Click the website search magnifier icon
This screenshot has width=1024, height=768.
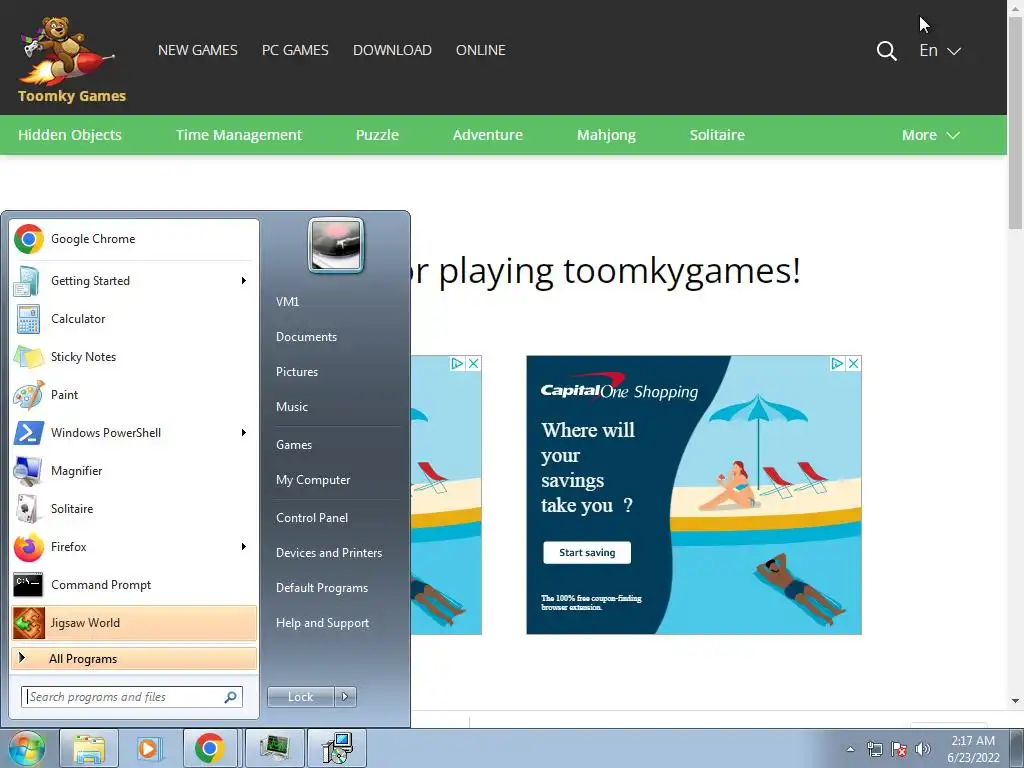pyautogui.click(x=886, y=50)
